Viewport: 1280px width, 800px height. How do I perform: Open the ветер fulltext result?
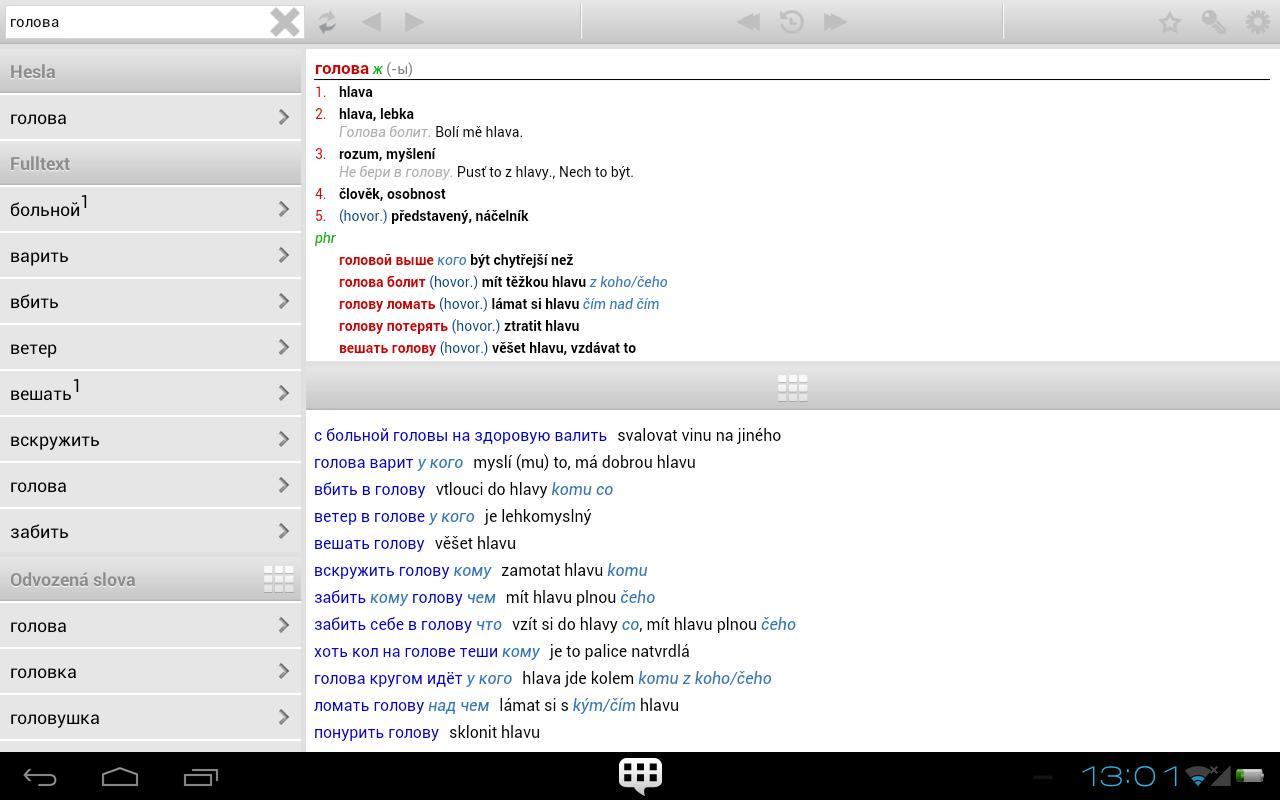tap(150, 347)
